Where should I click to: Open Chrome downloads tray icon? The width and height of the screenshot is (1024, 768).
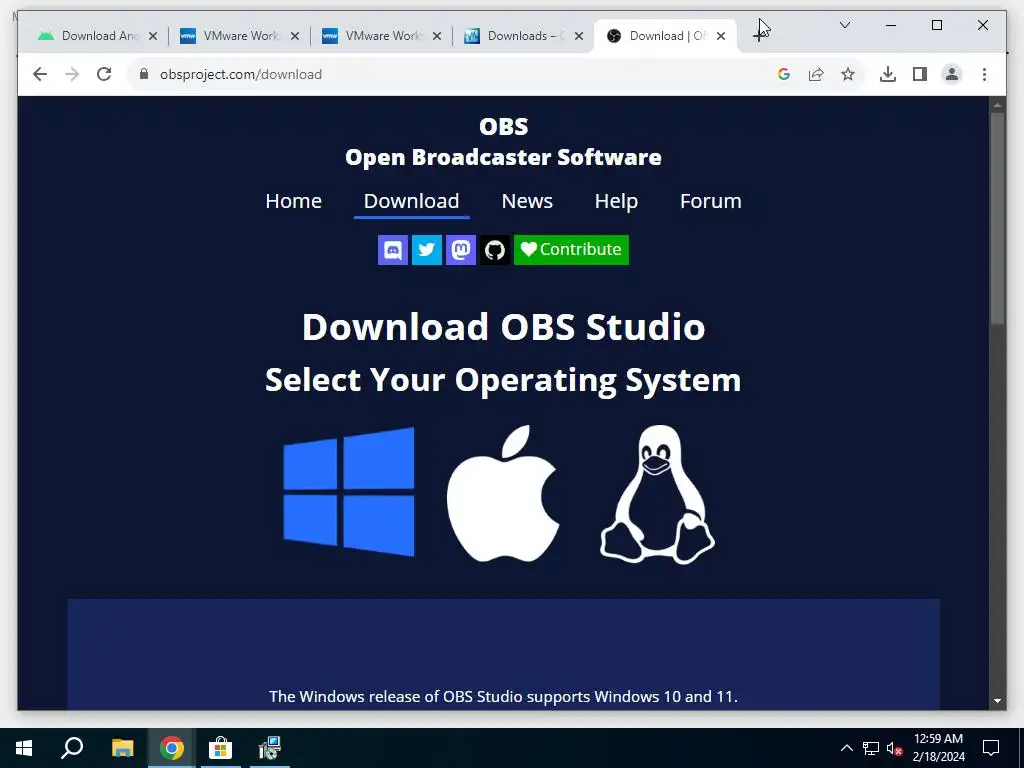click(888, 74)
